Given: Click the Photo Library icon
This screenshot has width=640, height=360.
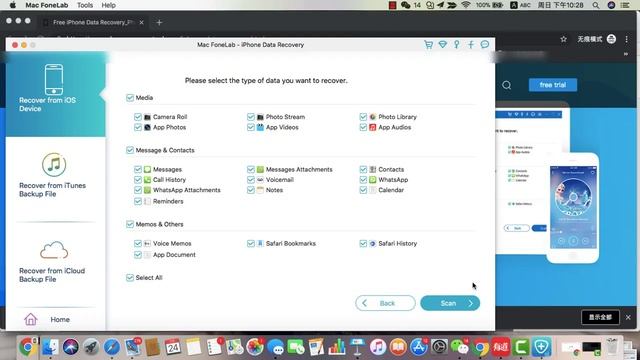Looking at the screenshot, I should coord(373,117).
